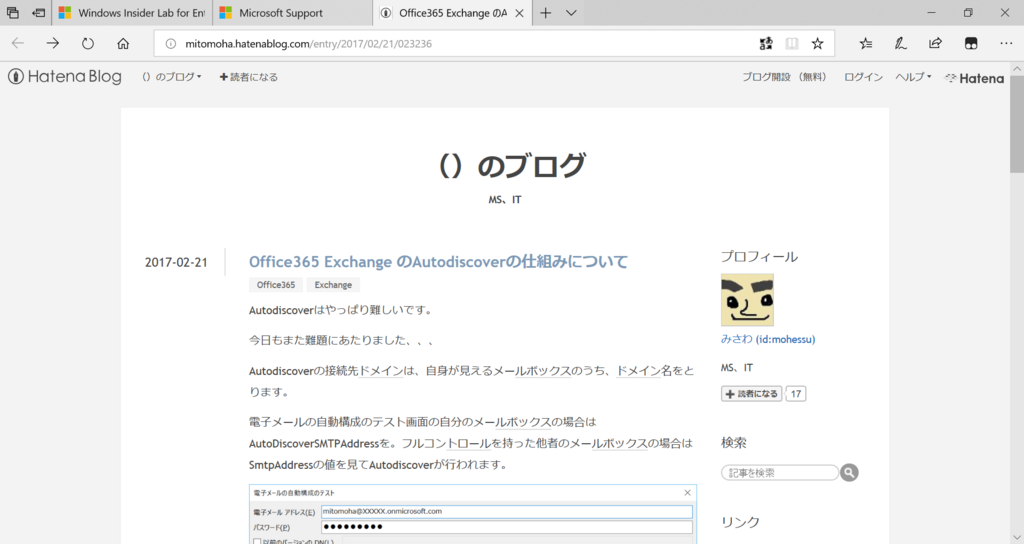1024x544 pixels.
Task: Select the Office365 category tag
Action: click(x=276, y=285)
